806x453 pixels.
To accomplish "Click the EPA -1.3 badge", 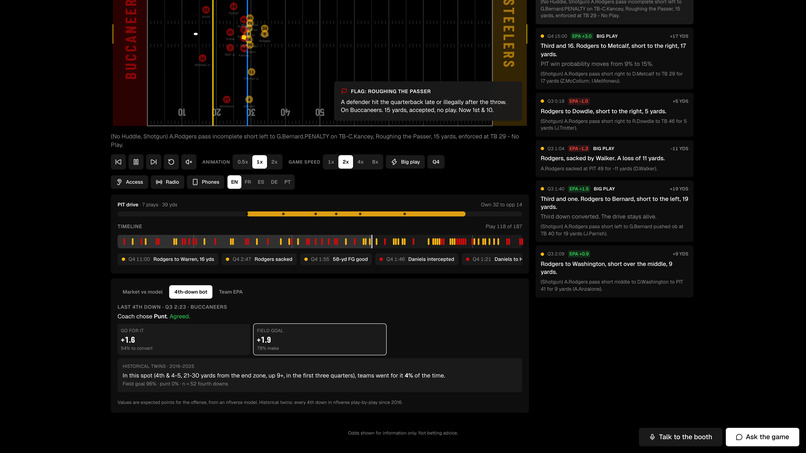I will click(579, 149).
